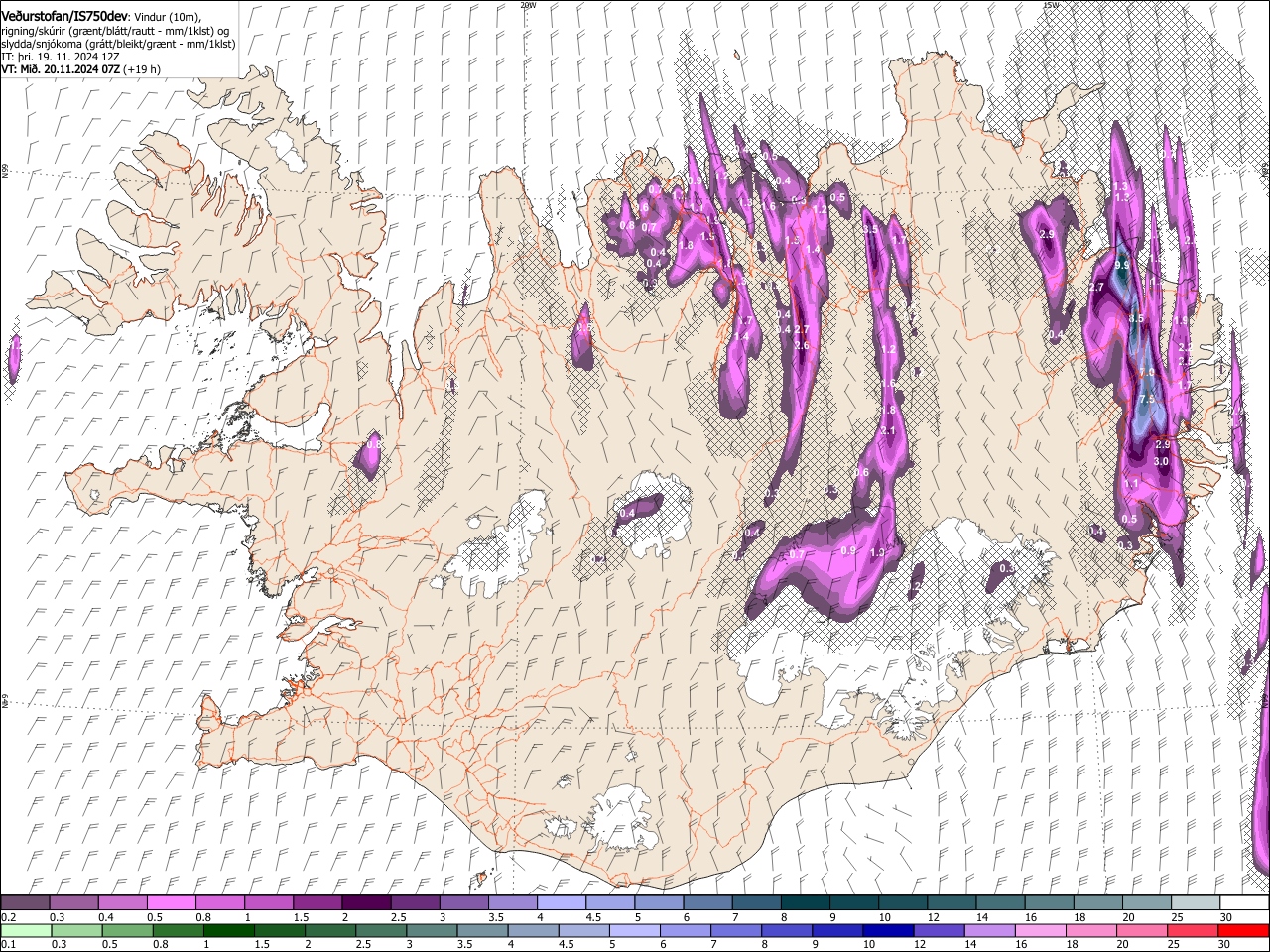Image resolution: width=1270 pixels, height=952 pixels.
Task: Click the lightest green 0.1 swatch in lower legend
Action: click(25, 930)
